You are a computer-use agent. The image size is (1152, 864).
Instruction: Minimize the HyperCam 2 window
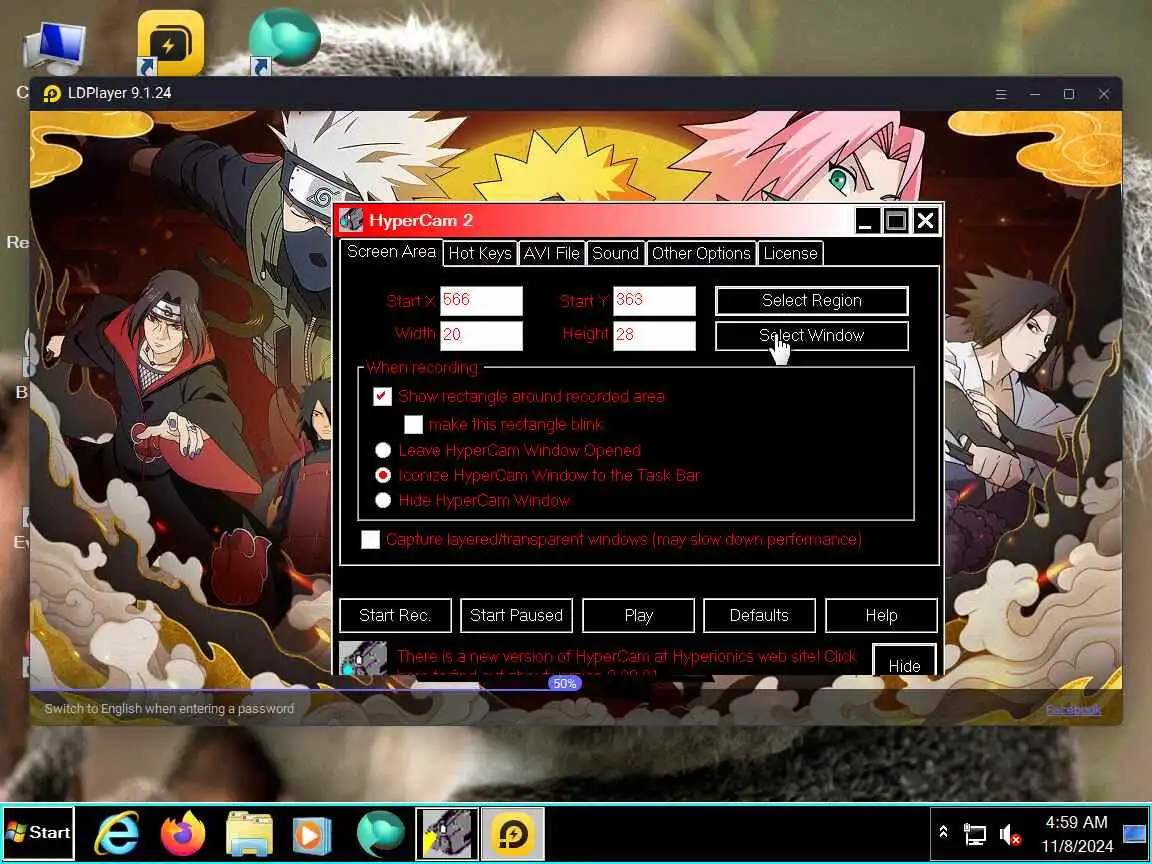coord(866,220)
